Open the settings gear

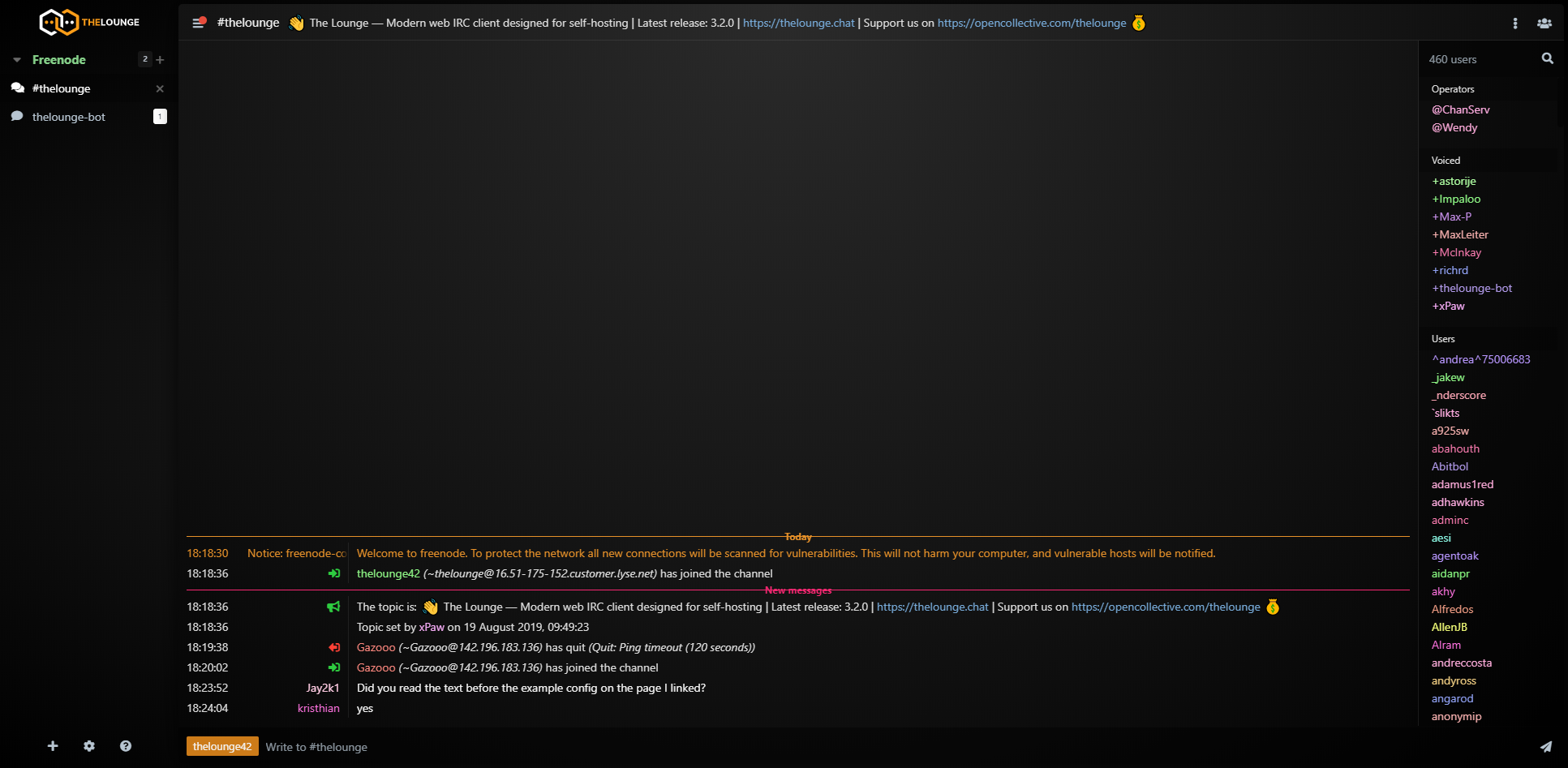tap(89, 746)
